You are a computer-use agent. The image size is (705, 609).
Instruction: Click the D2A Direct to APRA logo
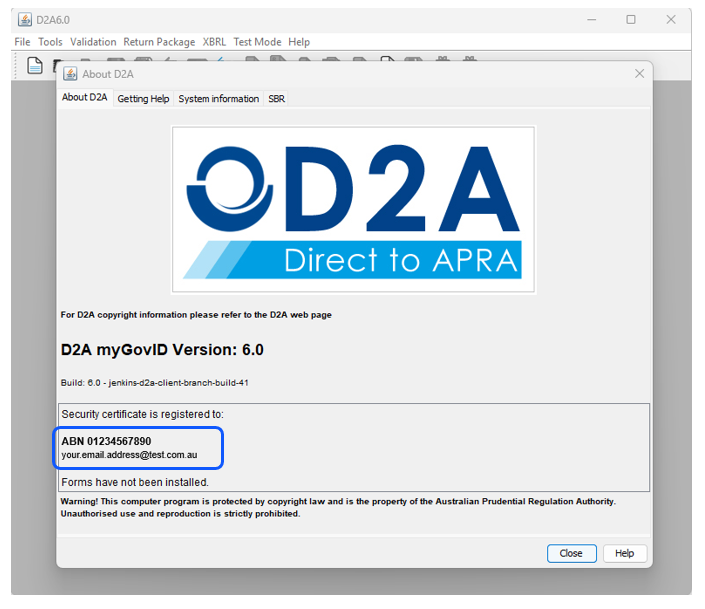(353, 210)
